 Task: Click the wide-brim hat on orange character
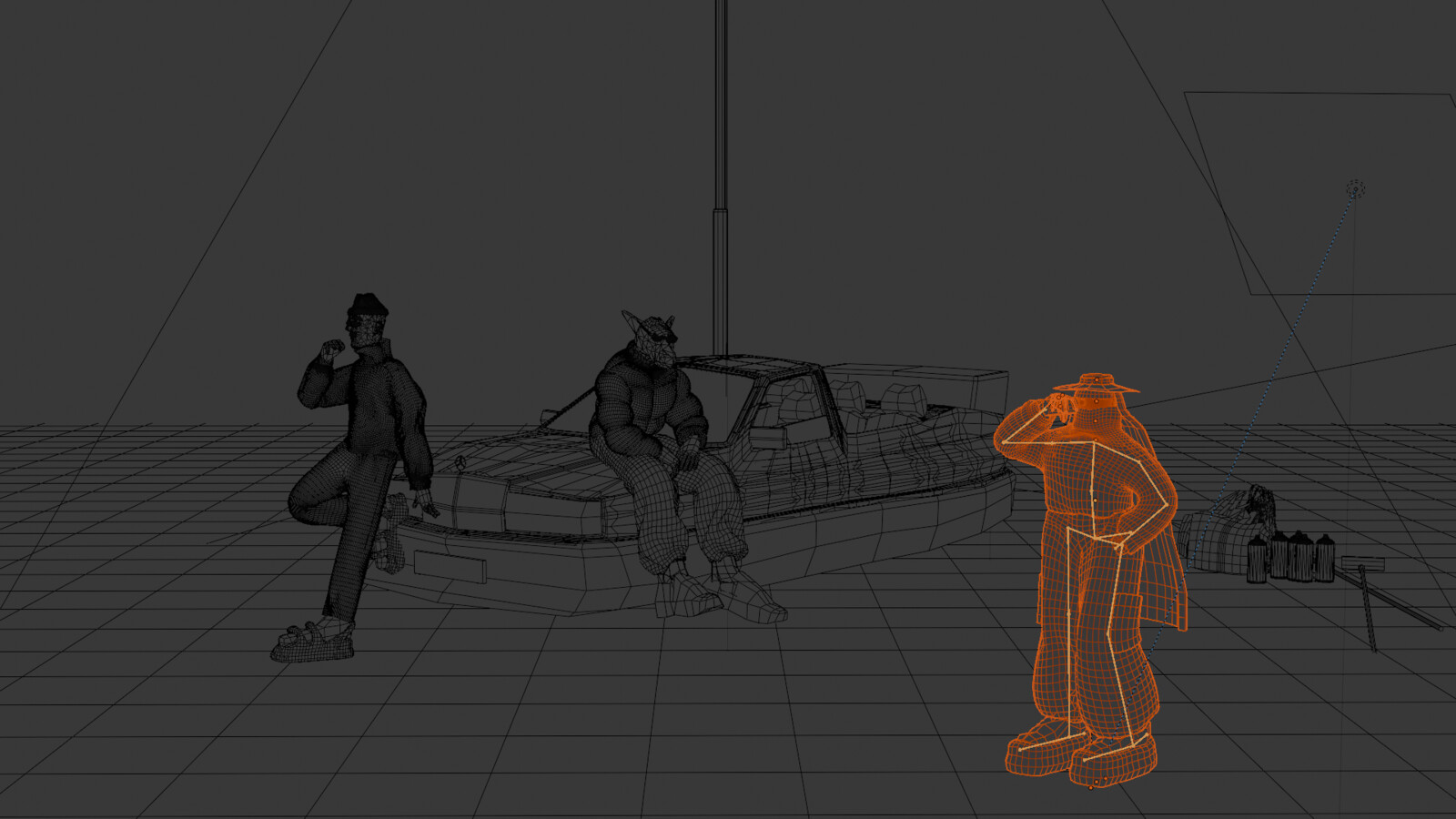click(1097, 382)
